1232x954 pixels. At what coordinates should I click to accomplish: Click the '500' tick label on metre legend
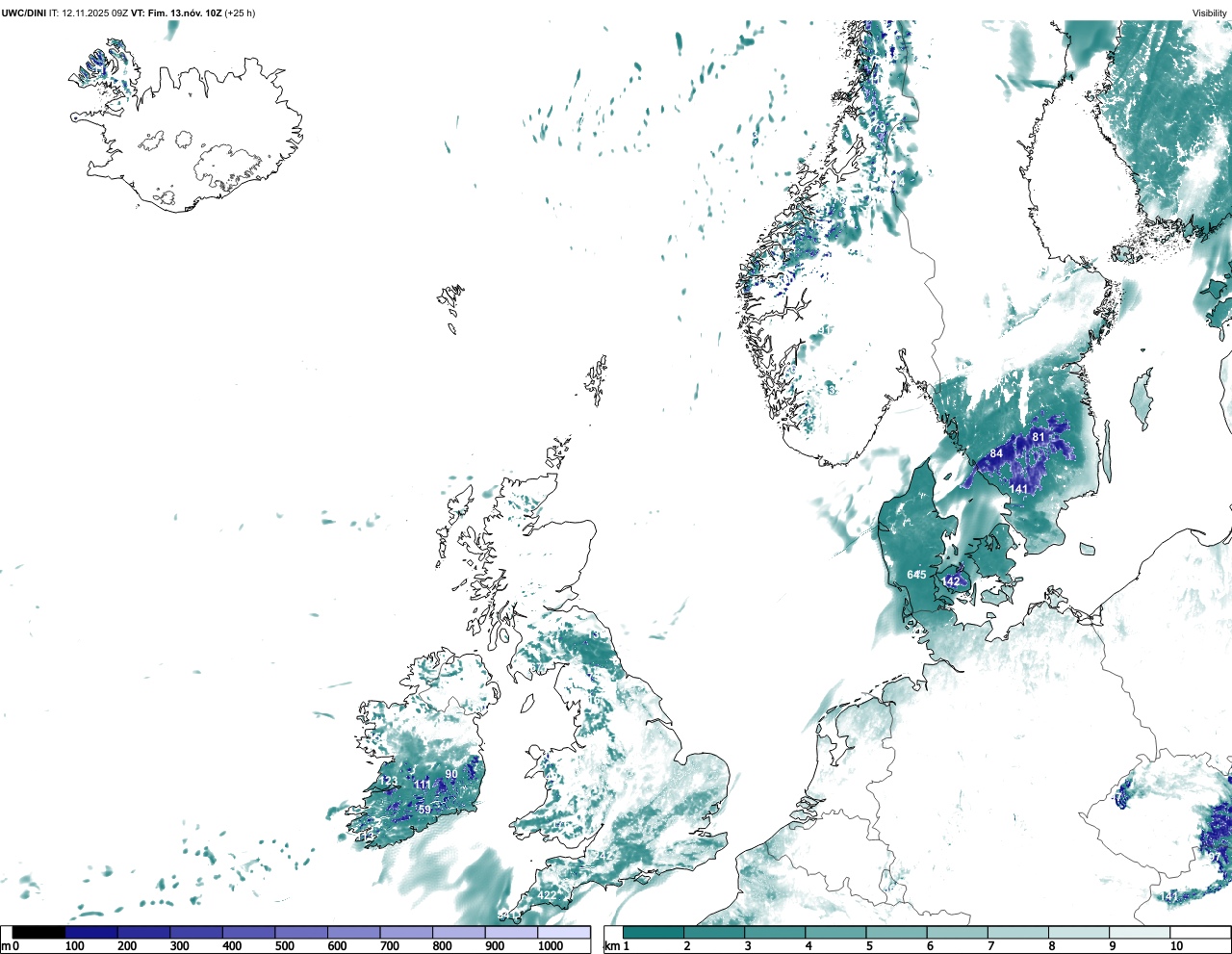click(x=284, y=946)
